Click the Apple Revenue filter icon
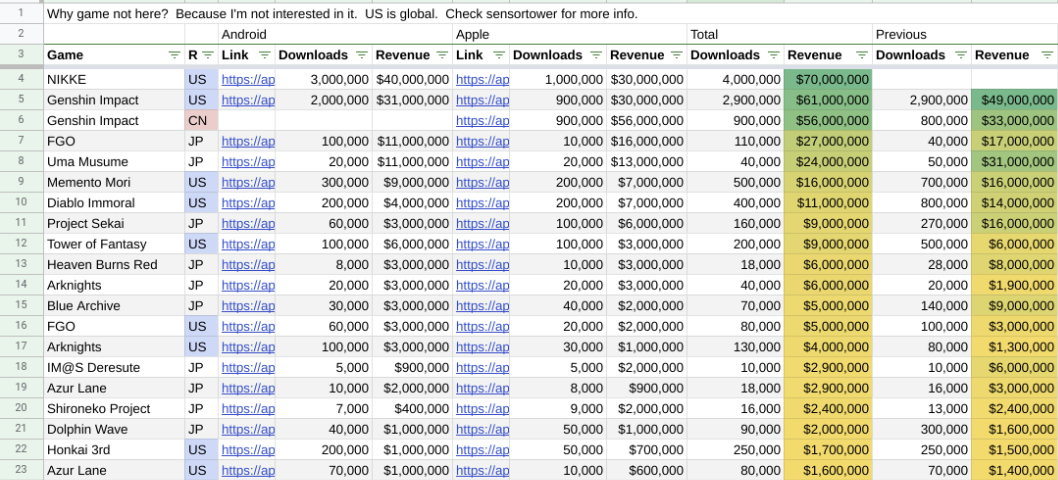The image size is (1058, 480). coord(675,55)
